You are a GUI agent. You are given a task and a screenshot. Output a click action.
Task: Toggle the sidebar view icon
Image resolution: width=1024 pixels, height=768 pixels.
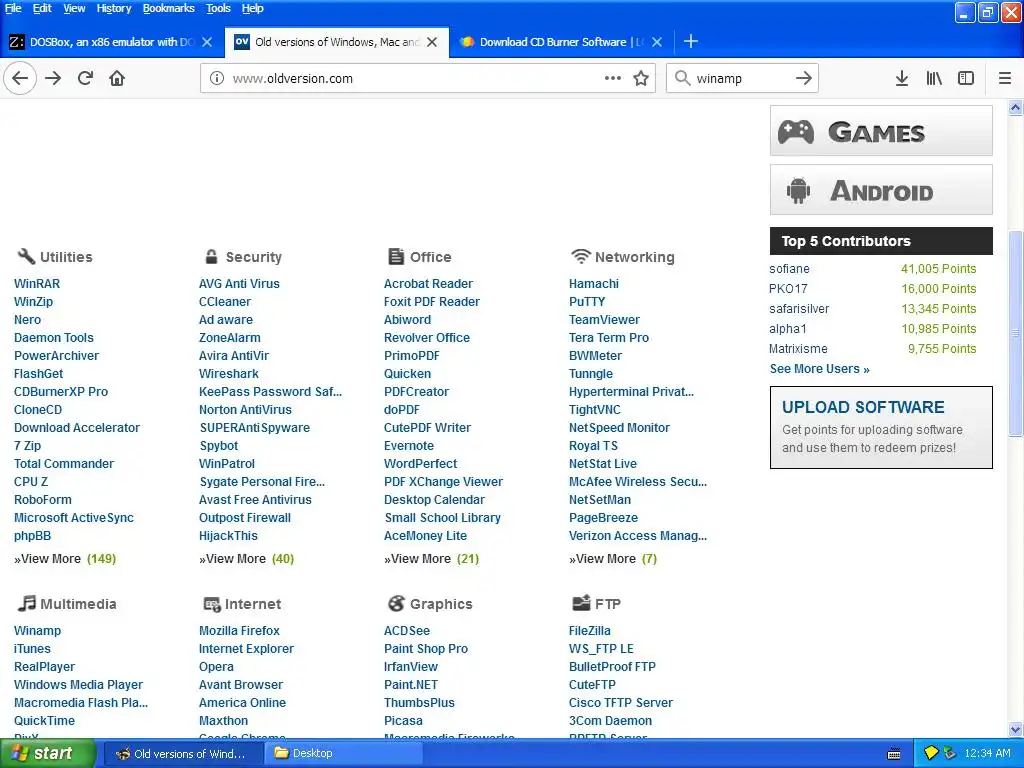(x=966, y=78)
